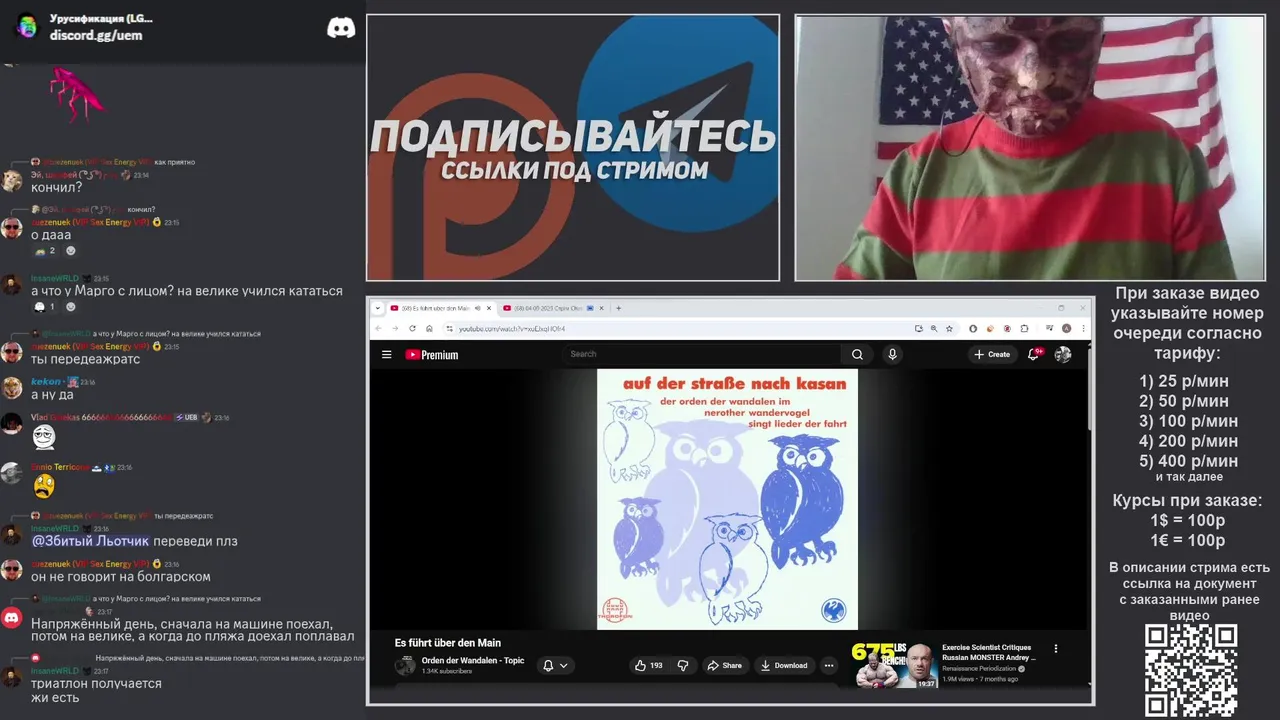
Task: Mute the playing tab via speaker icon
Action: pyautogui.click(x=477, y=308)
